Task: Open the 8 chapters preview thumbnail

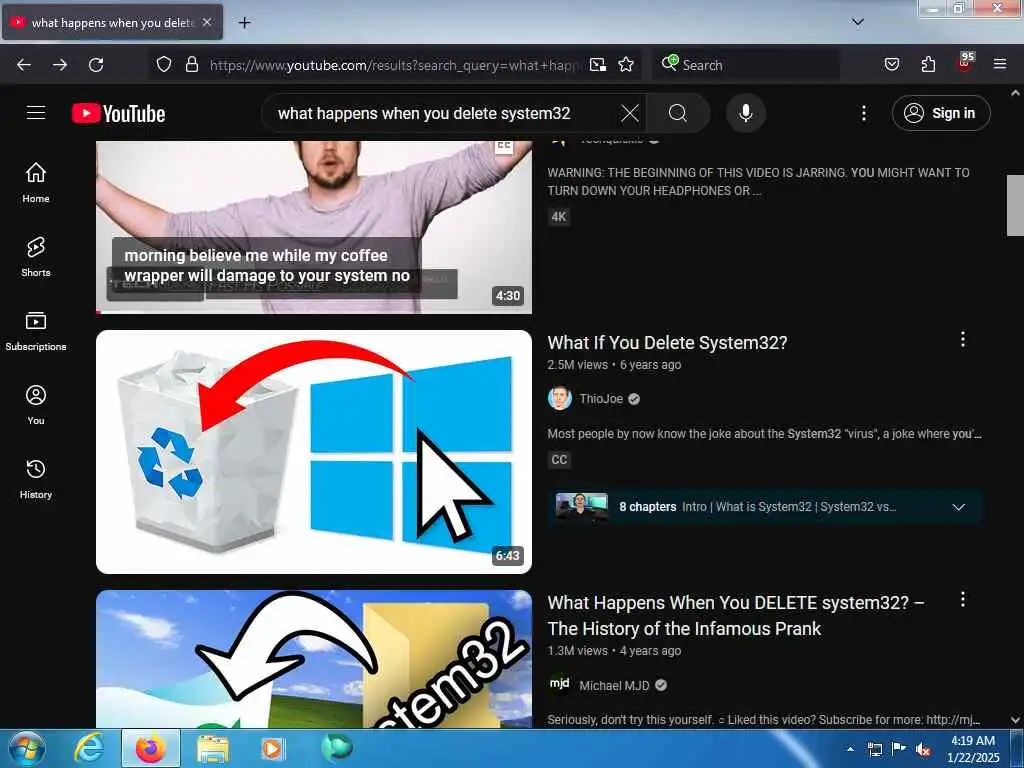Action: point(581,507)
